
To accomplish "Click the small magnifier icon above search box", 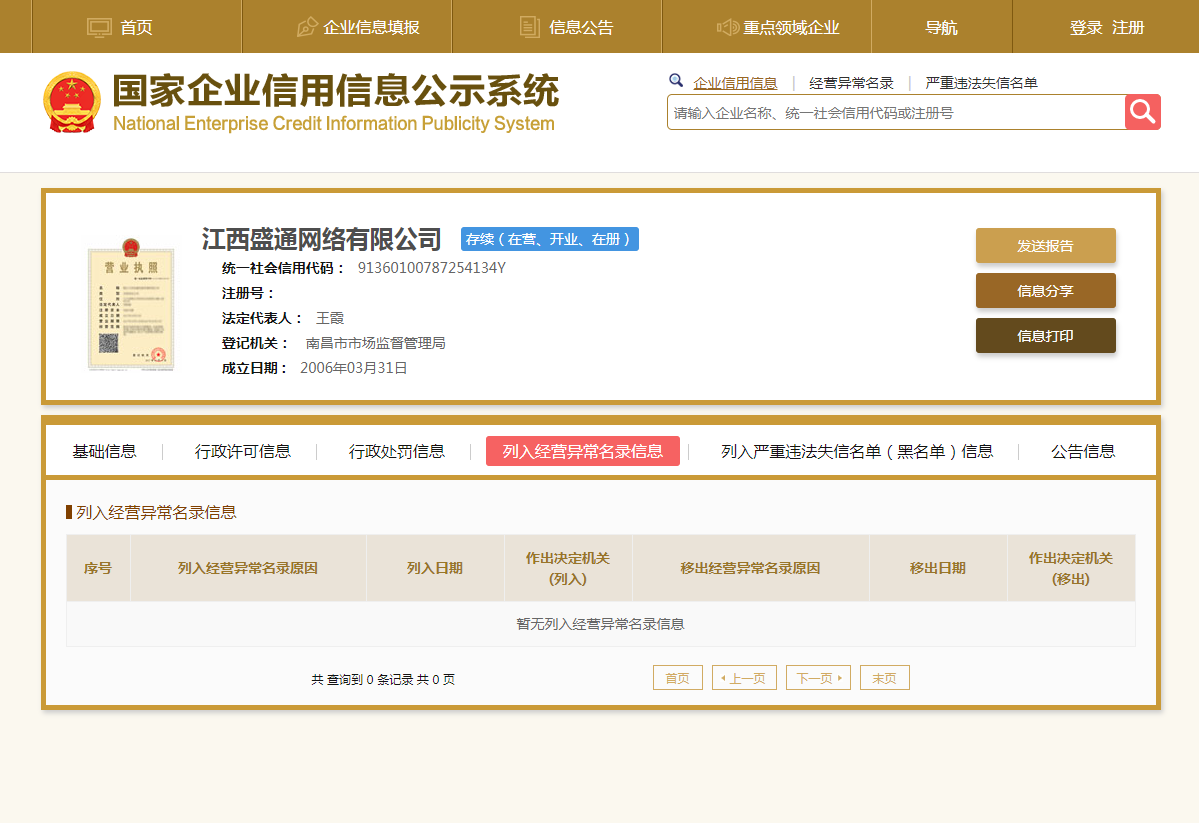I will pyautogui.click(x=676, y=81).
